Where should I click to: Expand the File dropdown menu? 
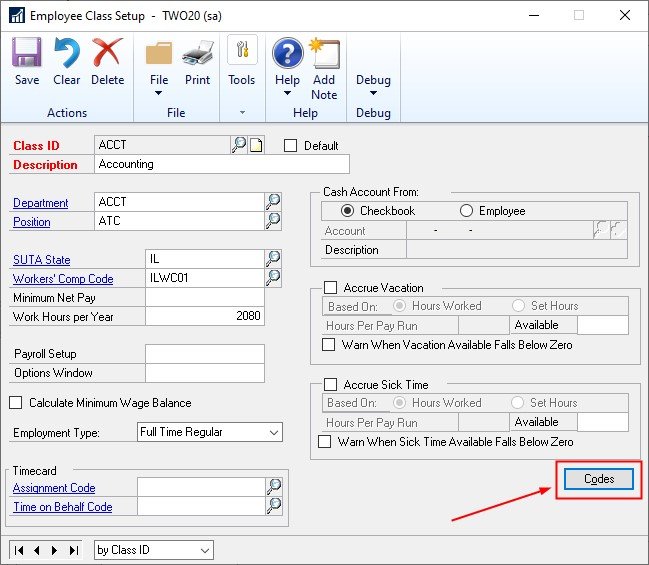click(159, 93)
